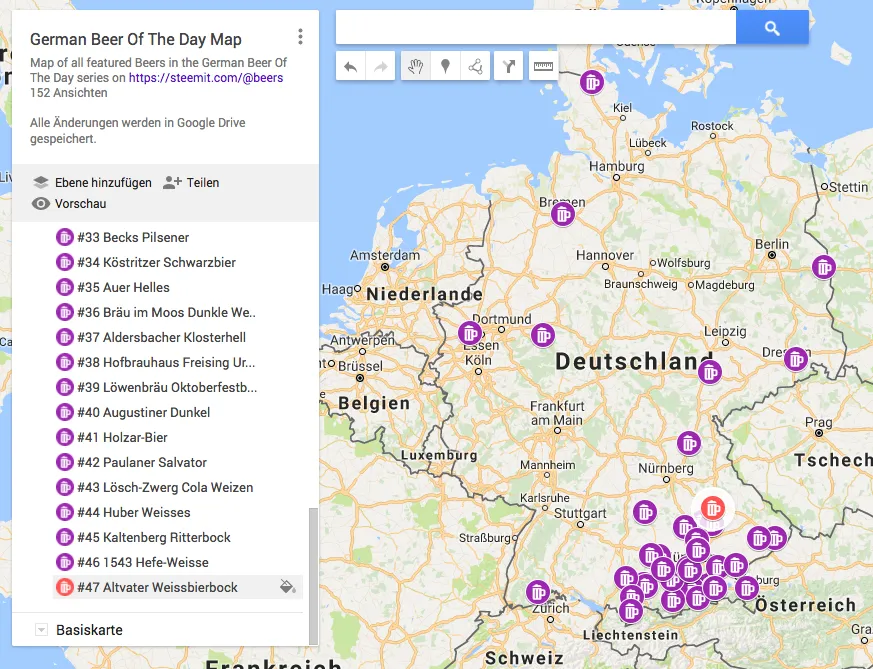
Task: Click the undo arrow button
Action: tap(351, 66)
